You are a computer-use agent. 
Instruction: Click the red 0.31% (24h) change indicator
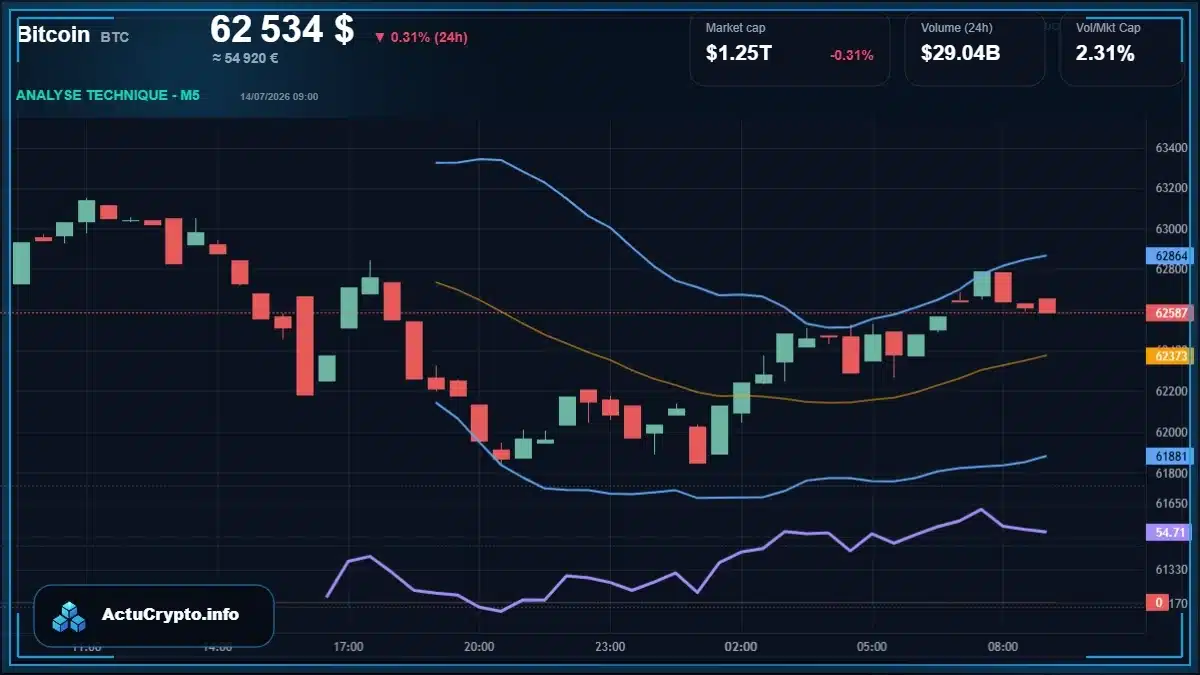tap(421, 37)
